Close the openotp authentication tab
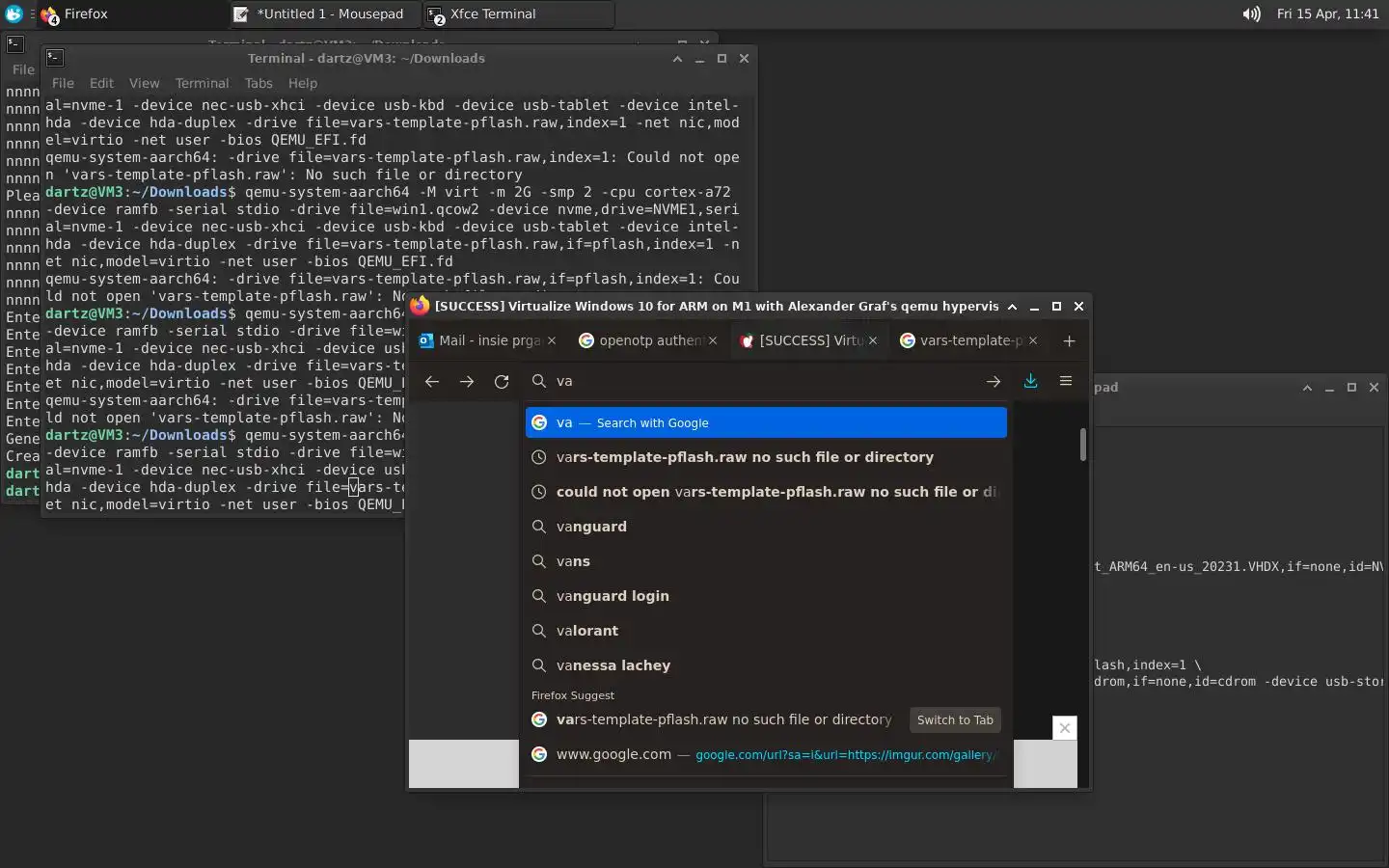This screenshot has width=1389, height=868. pyautogui.click(x=713, y=340)
